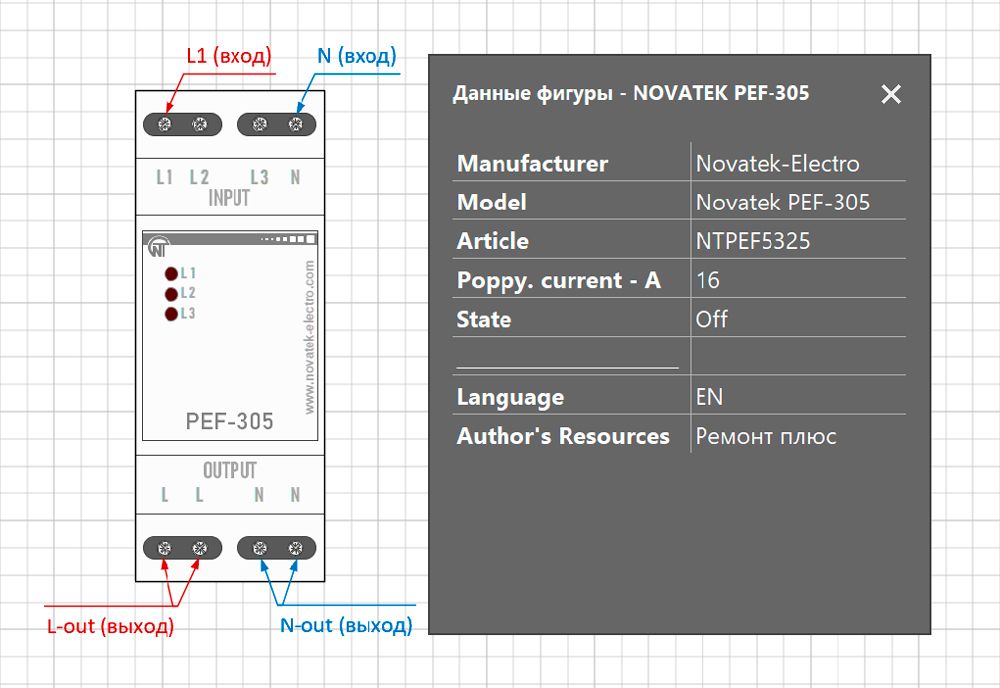
Task: Click the L1 red LED indicator
Action: coord(171,274)
